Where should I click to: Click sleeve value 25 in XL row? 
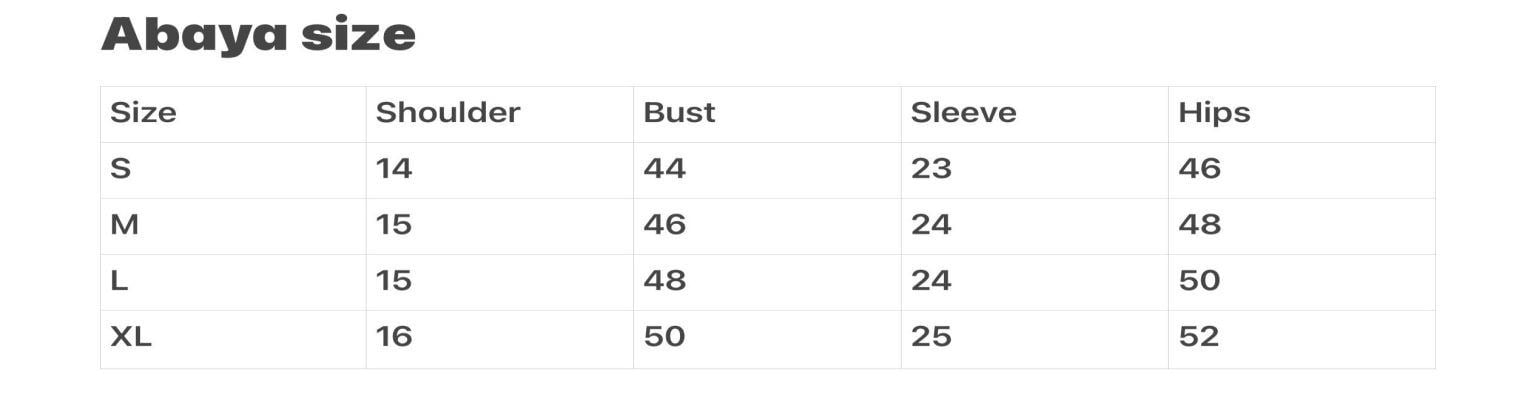tap(931, 338)
